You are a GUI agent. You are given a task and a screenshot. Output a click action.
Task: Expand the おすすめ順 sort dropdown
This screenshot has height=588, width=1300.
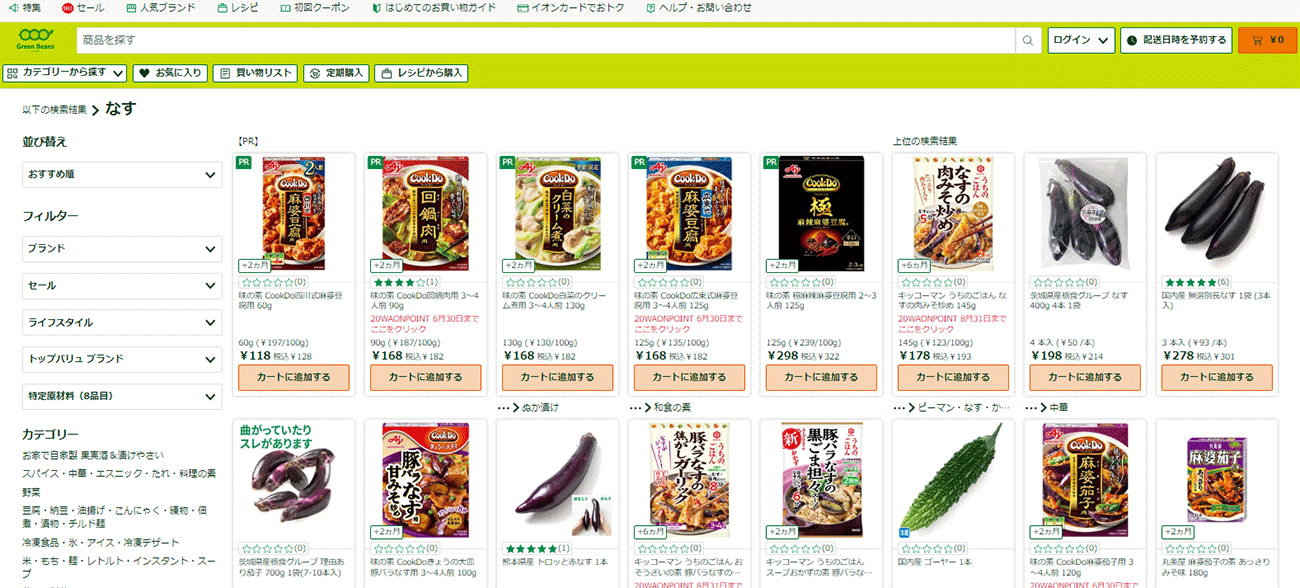pyautogui.click(x=122, y=175)
